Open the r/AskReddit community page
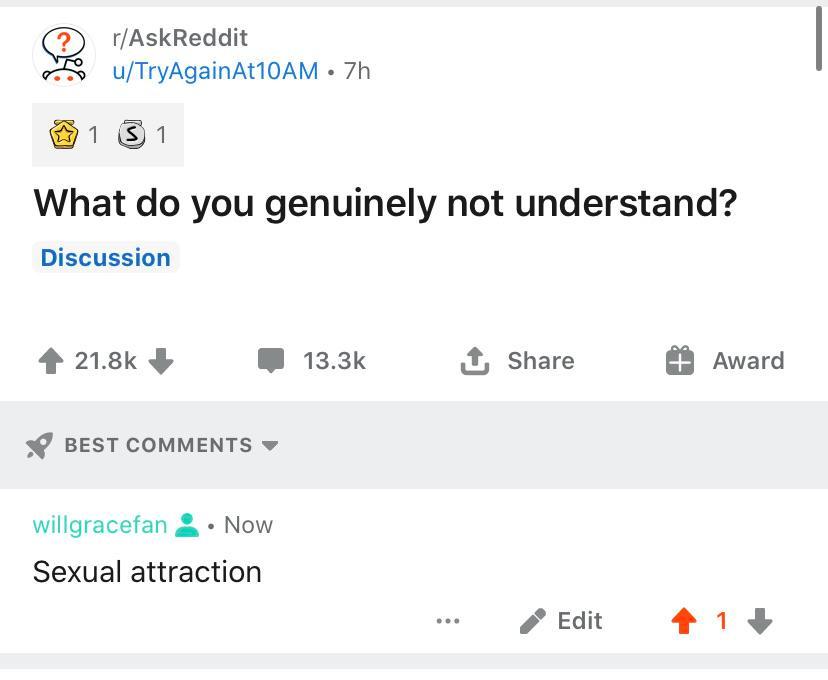Image resolution: width=828 pixels, height=680 pixels. (179, 38)
